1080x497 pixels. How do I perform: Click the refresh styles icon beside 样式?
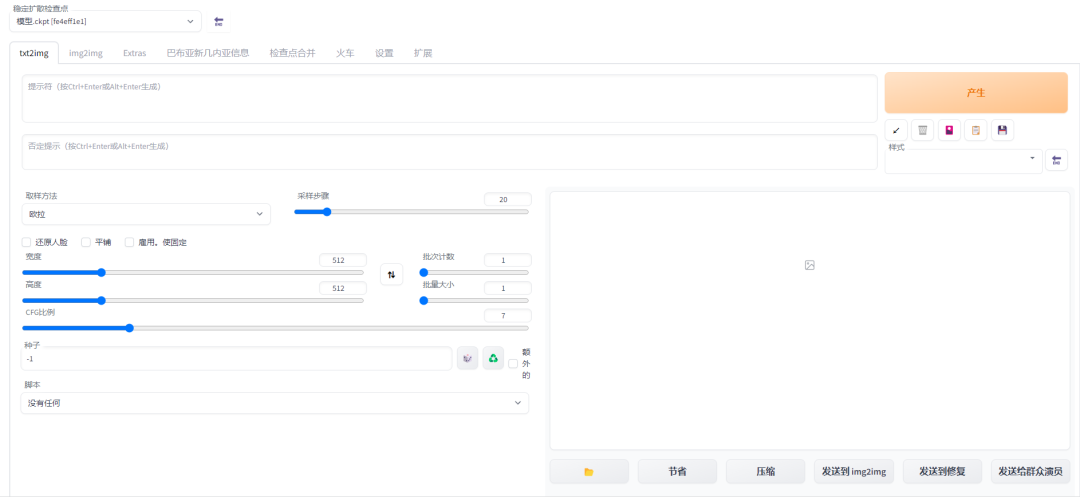click(1056, 161)
